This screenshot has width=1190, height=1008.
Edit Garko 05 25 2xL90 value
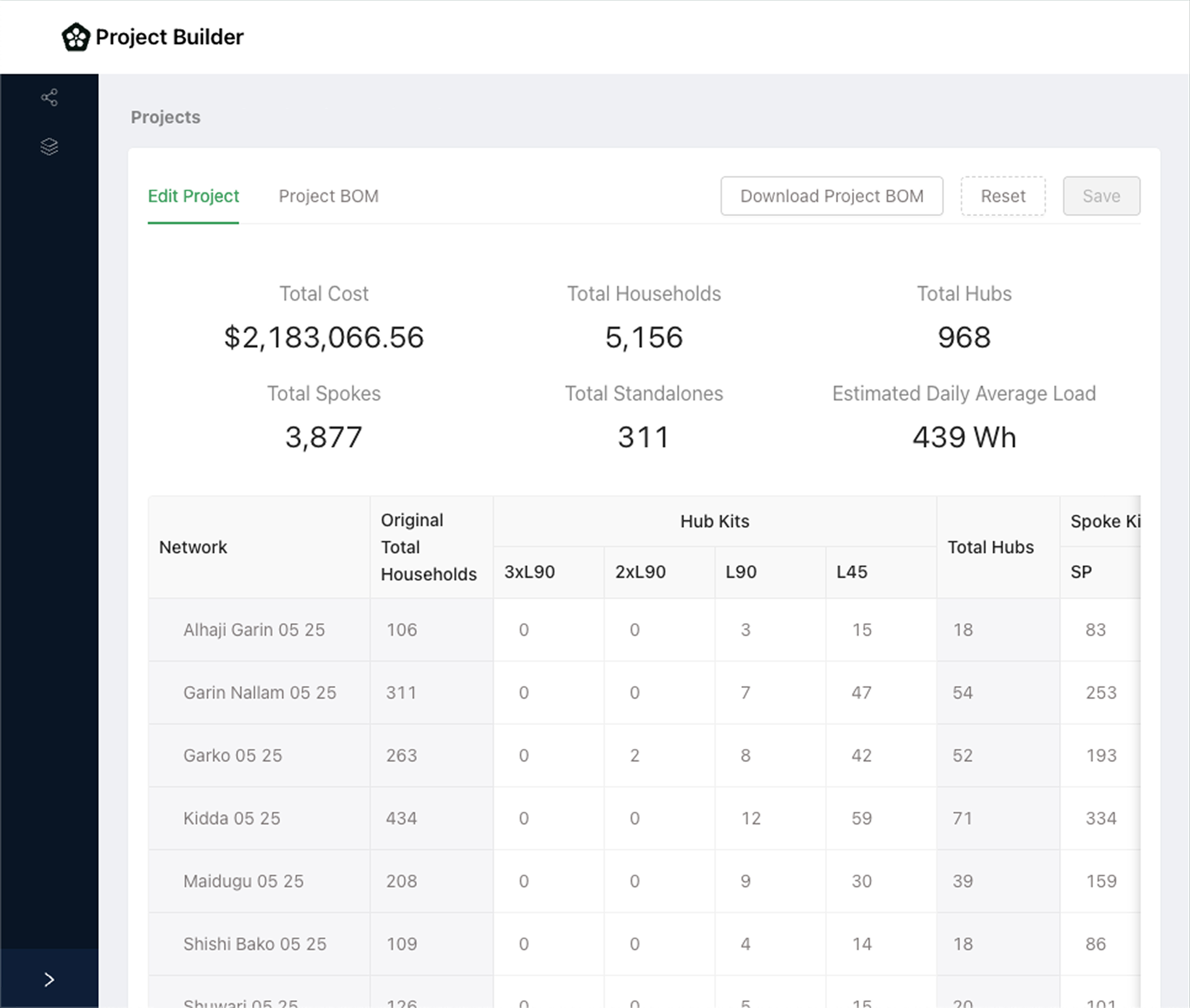(x=635, y=755)
